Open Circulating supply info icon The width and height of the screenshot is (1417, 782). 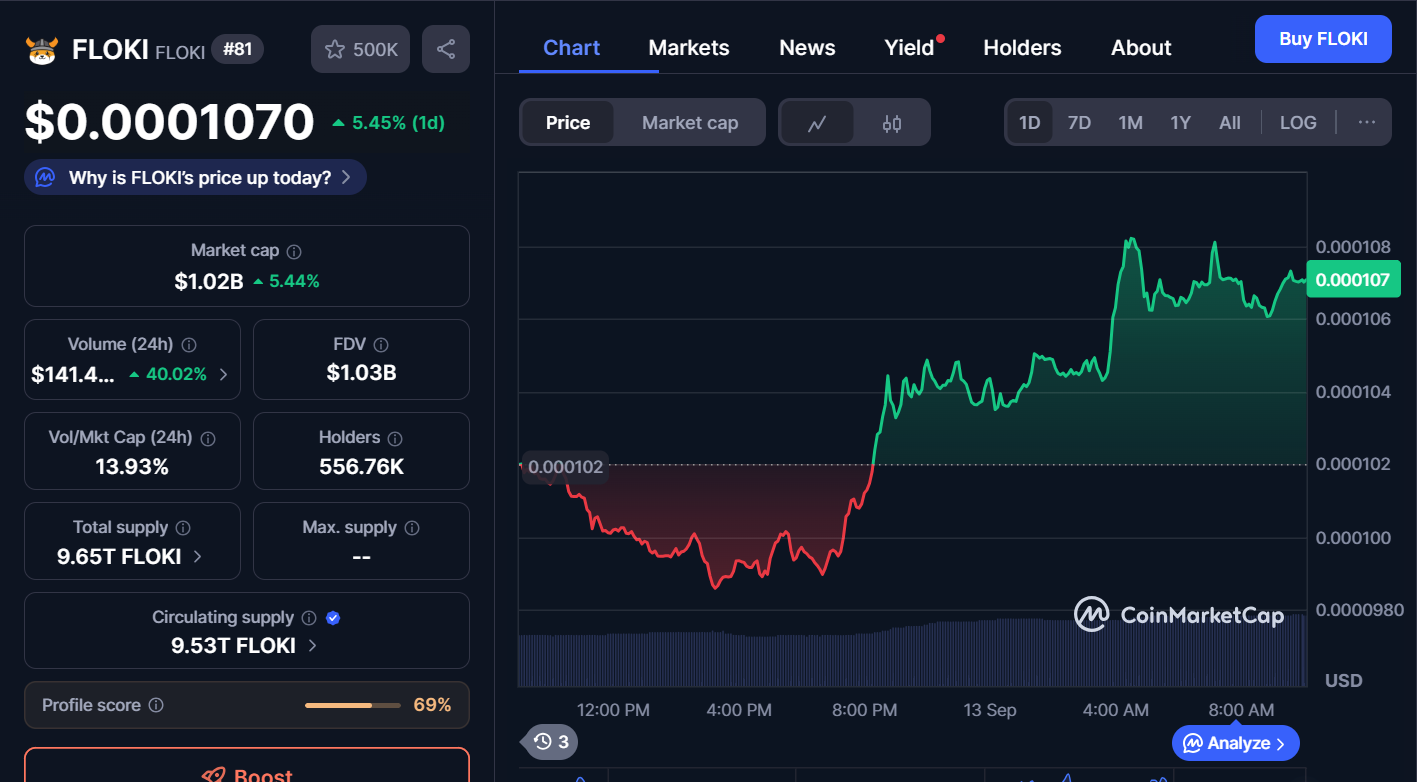[309, 618]
